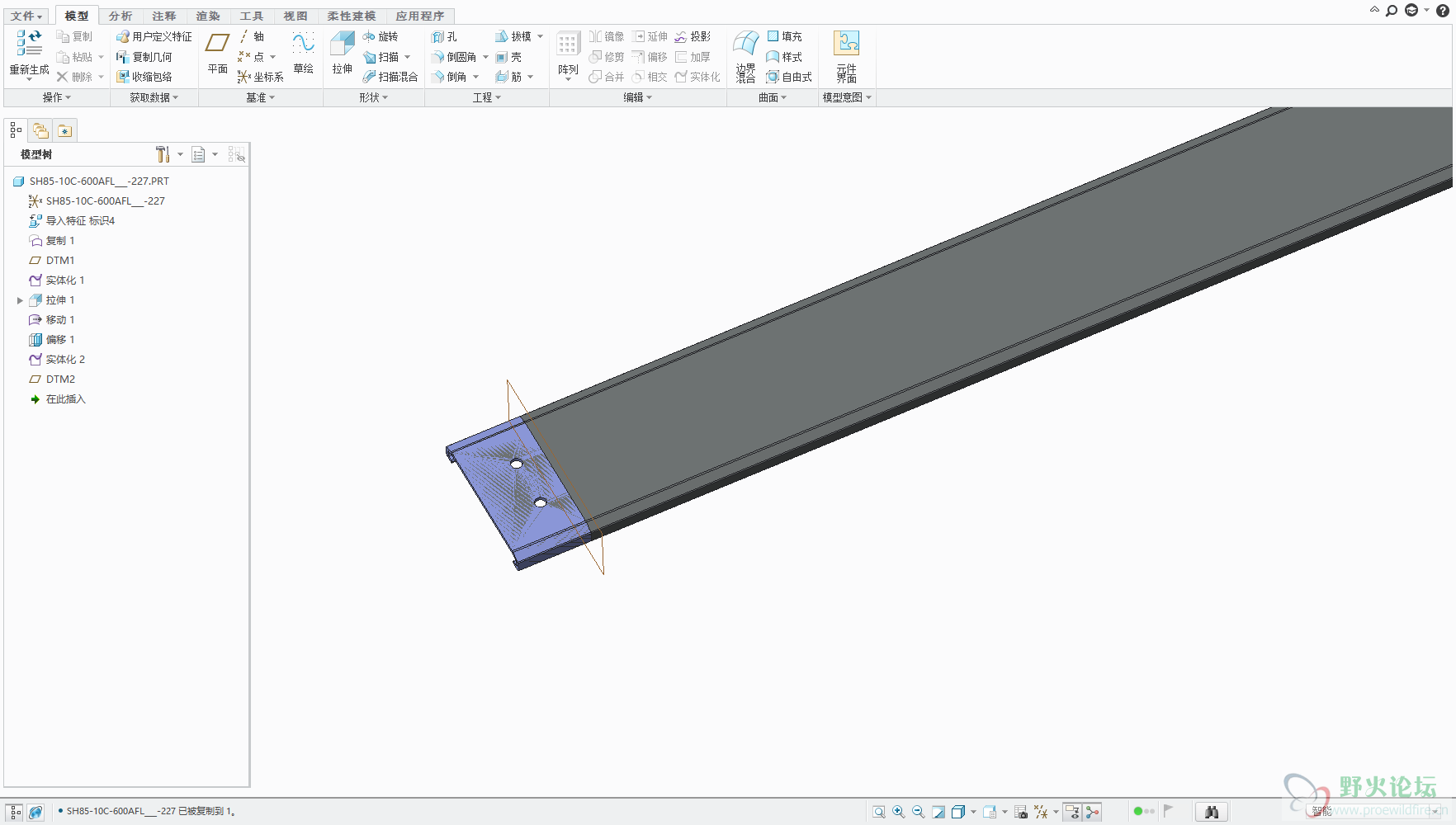
Task: Click the help question mark icon
Action: click(1442, 11)
